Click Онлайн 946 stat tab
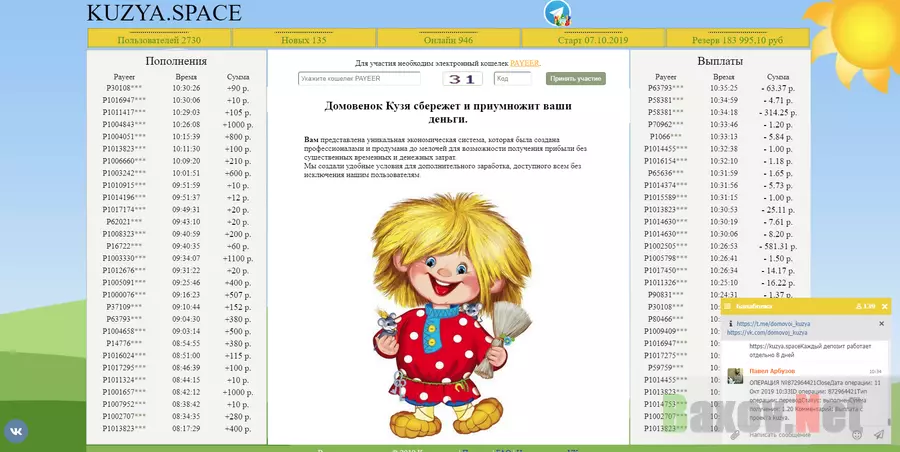900x452 pixels. pyautogui.click(x=448, y=38)
